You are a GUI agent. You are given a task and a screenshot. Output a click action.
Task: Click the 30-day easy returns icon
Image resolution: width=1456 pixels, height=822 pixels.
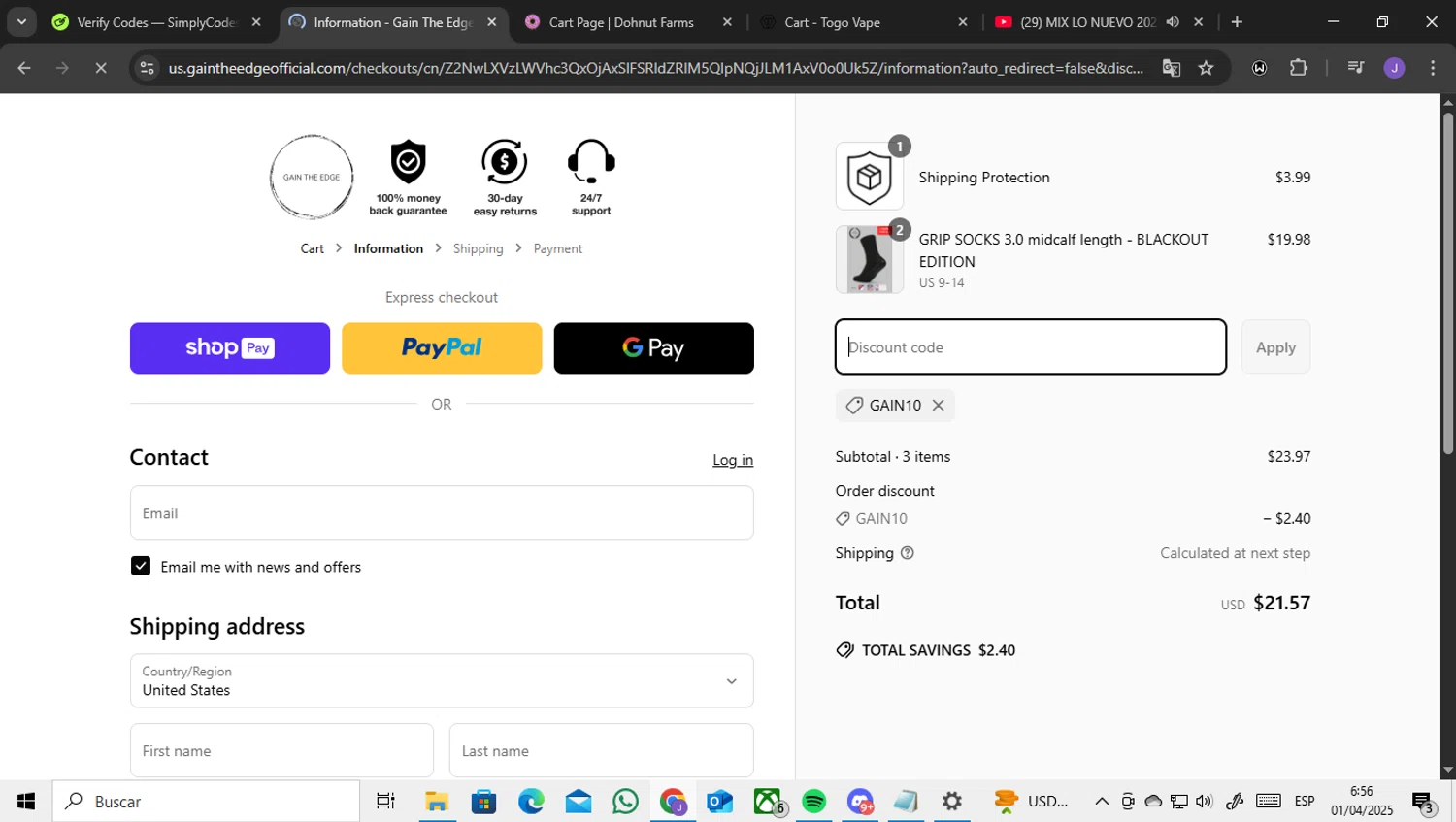click(505, 162)
